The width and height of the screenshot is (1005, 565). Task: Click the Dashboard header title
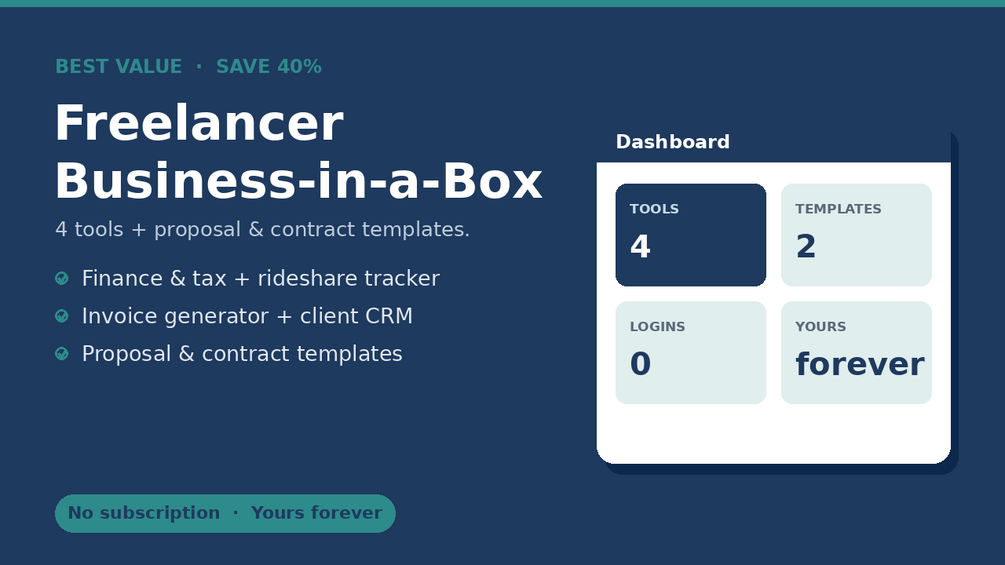click(x=672, y=142)
